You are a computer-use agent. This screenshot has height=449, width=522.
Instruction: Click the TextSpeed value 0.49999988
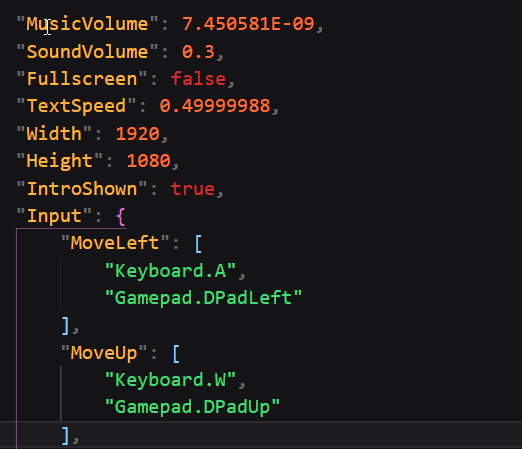click(215, 106)
